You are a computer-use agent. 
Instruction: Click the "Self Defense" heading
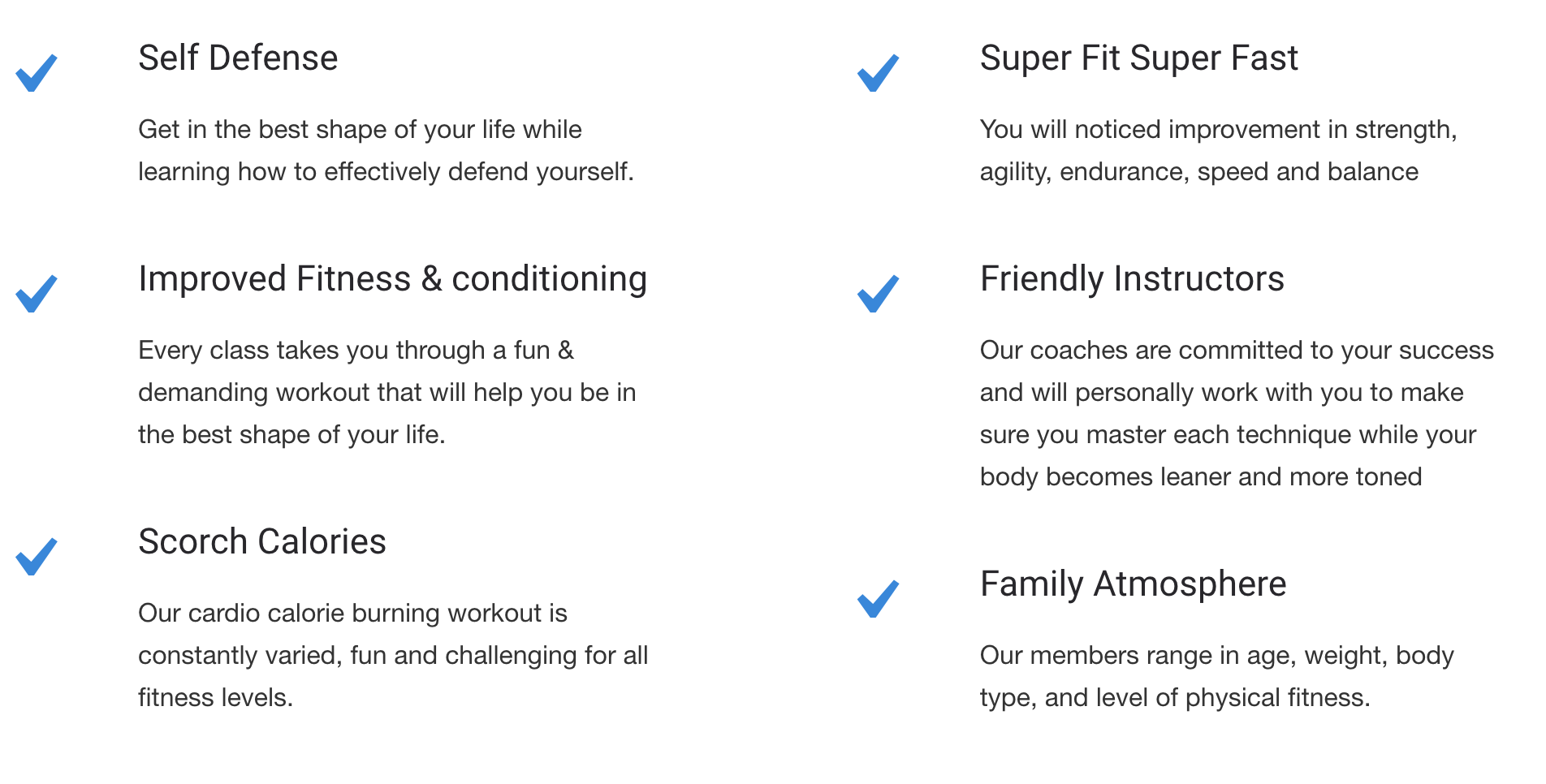[238, 58]
